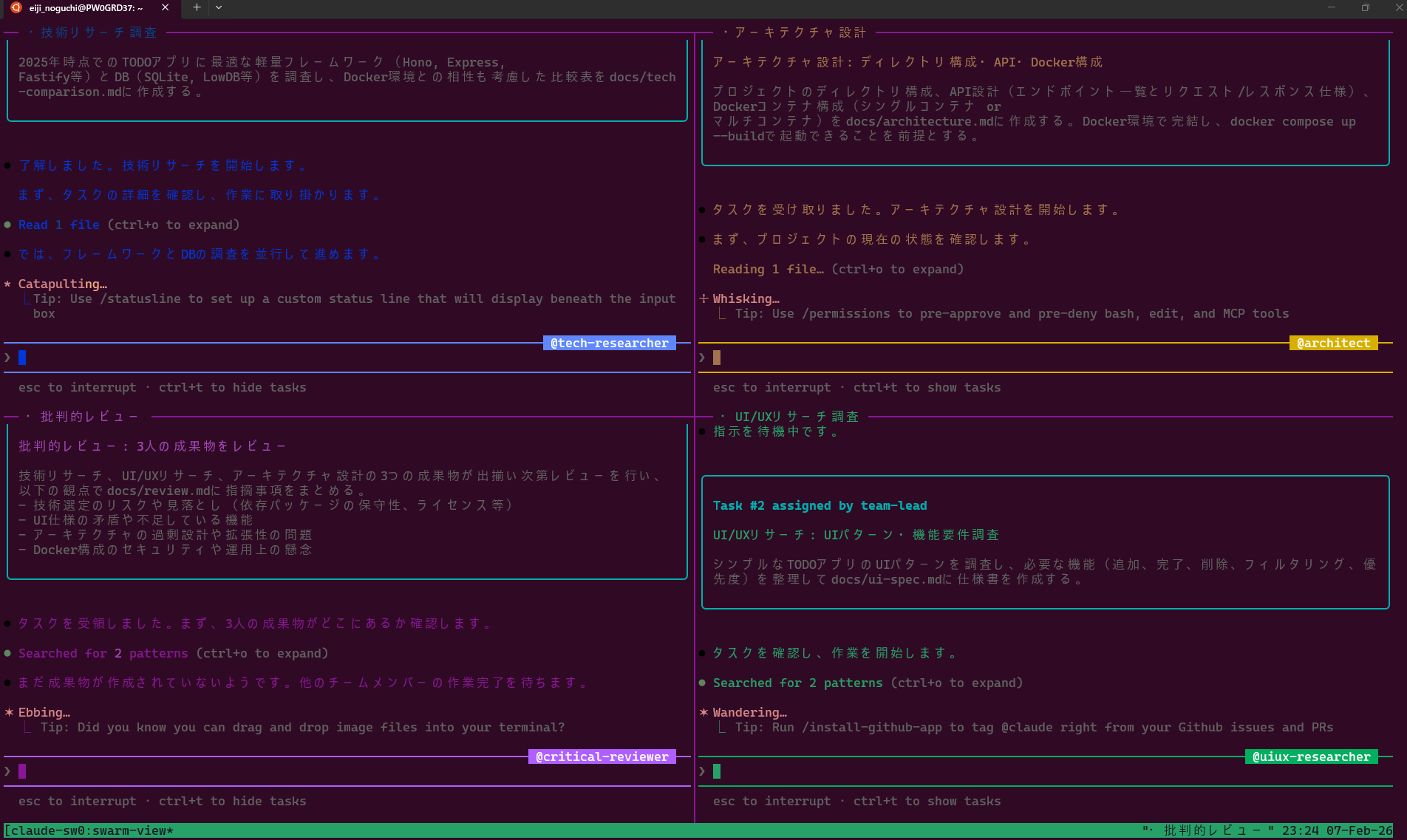Click 'Task #2 assigned by team-lead' heading
1407x840 pixels.
(x=820, y=505)
